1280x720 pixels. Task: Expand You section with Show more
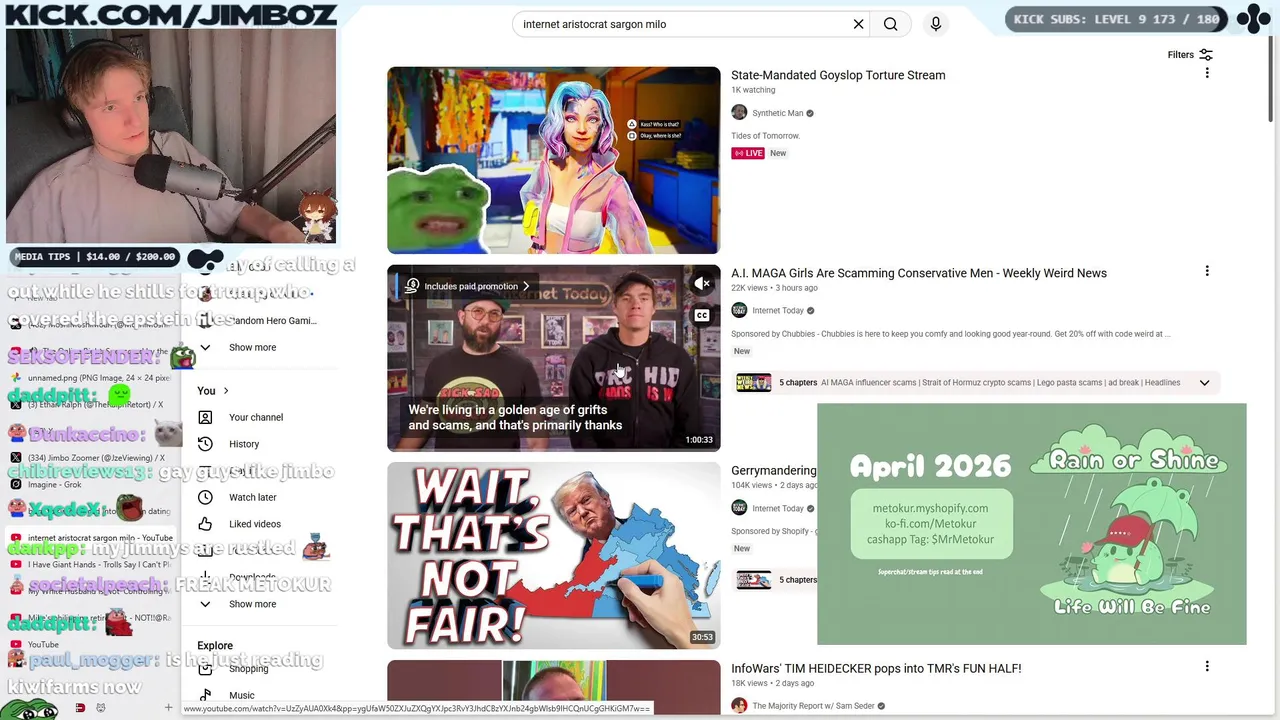click(x=252, y=604)
